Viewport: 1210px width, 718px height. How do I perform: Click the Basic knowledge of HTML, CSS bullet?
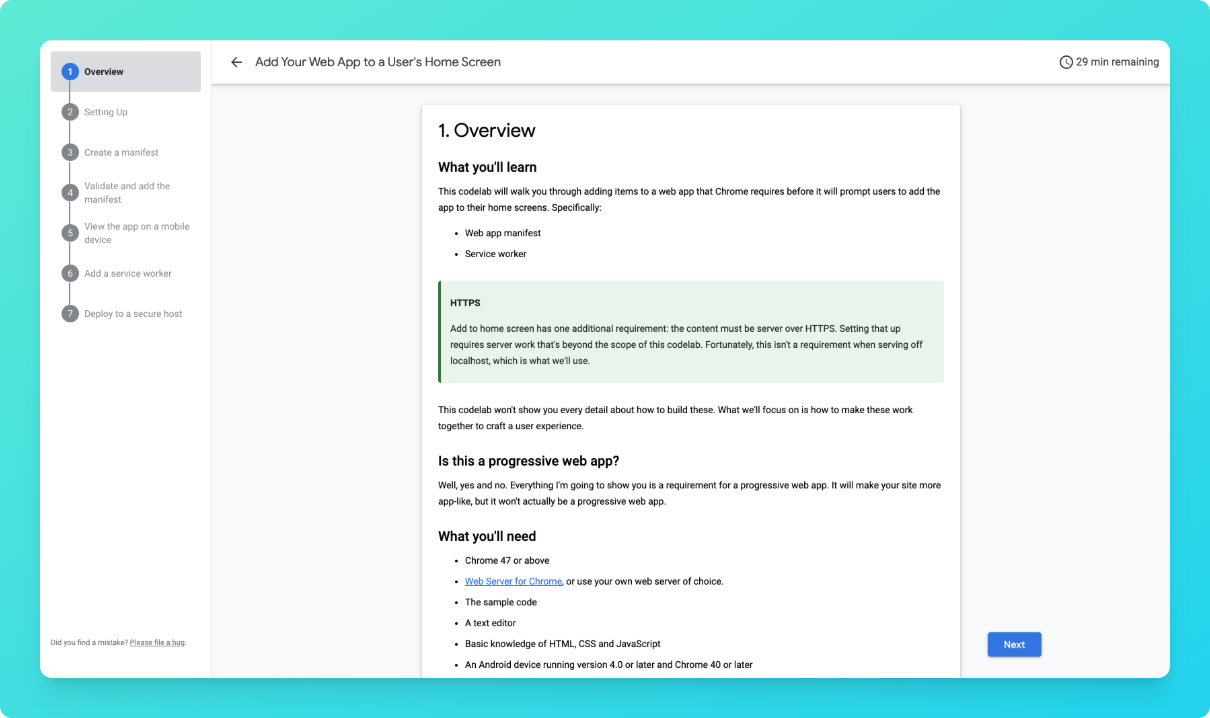563,644
